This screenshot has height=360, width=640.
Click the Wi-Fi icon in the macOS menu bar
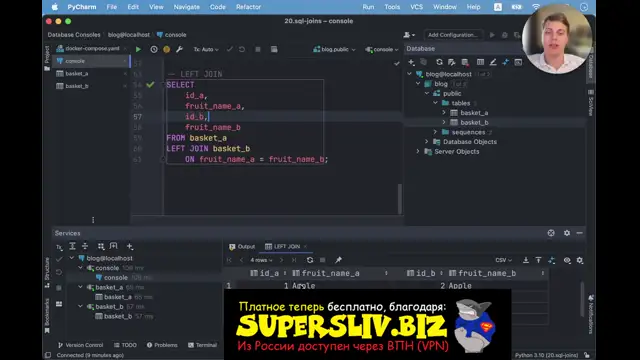click(536, 7)
